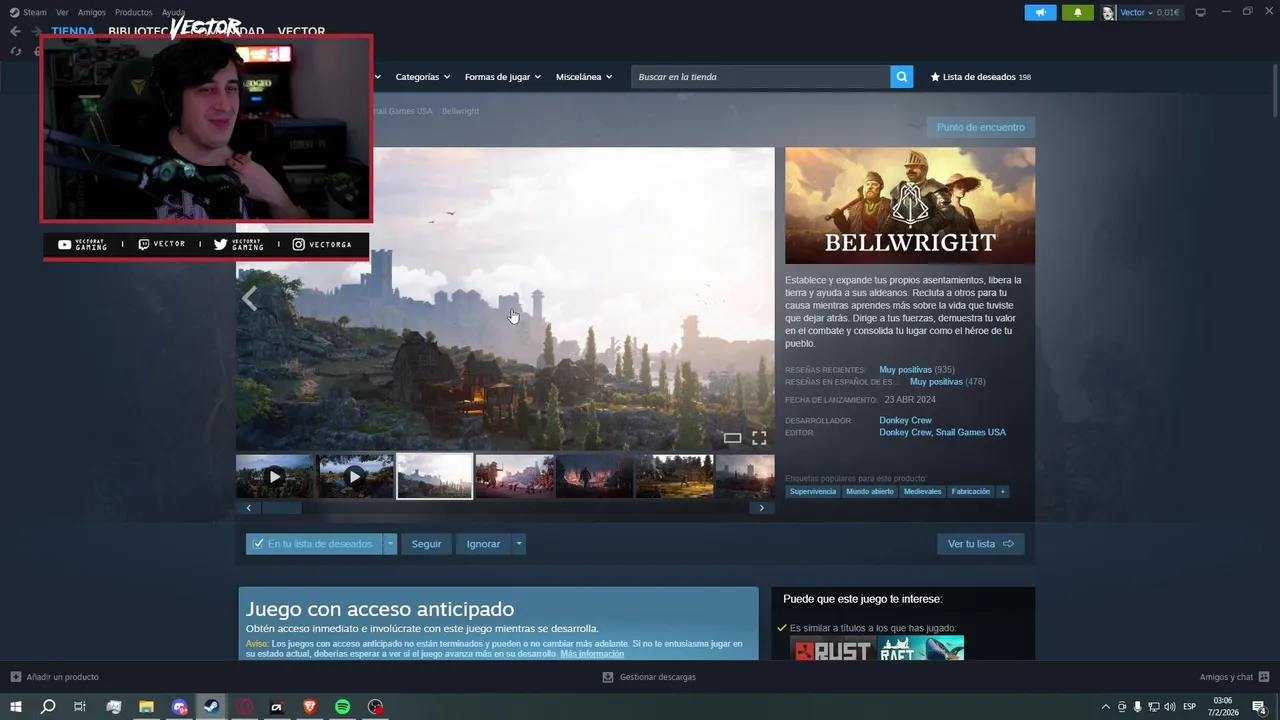The width and height of the screenshot is (1280, 720).
Task: Open Brave browser from the taskbar
Action: click(x=309, y=707)
